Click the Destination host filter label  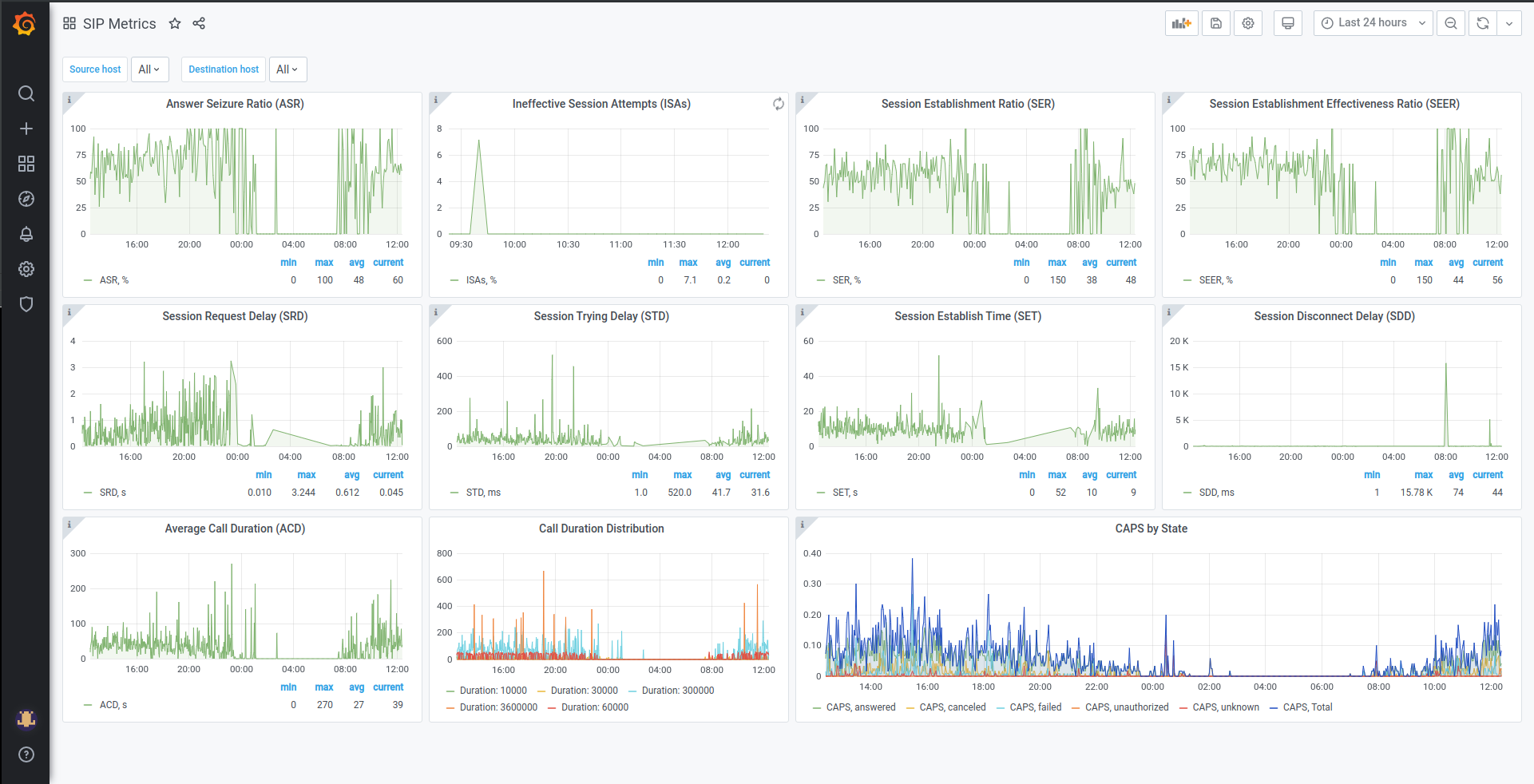click(223, 69)
